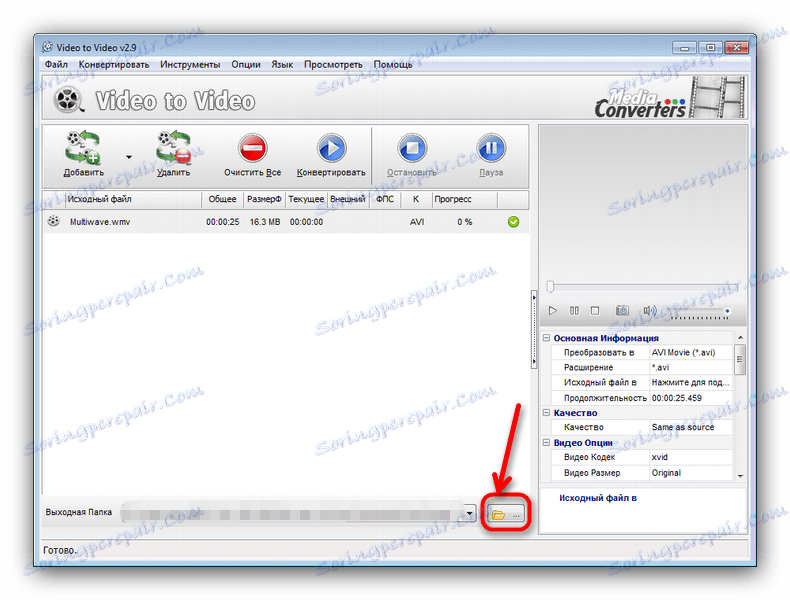Sort by the Текущее column header
The image size is (790, 600).
click(x=306, y=199)
